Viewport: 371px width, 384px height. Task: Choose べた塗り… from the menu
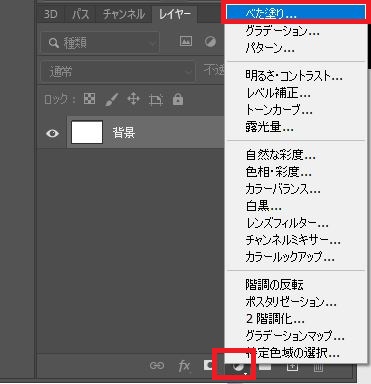[296, 14]
